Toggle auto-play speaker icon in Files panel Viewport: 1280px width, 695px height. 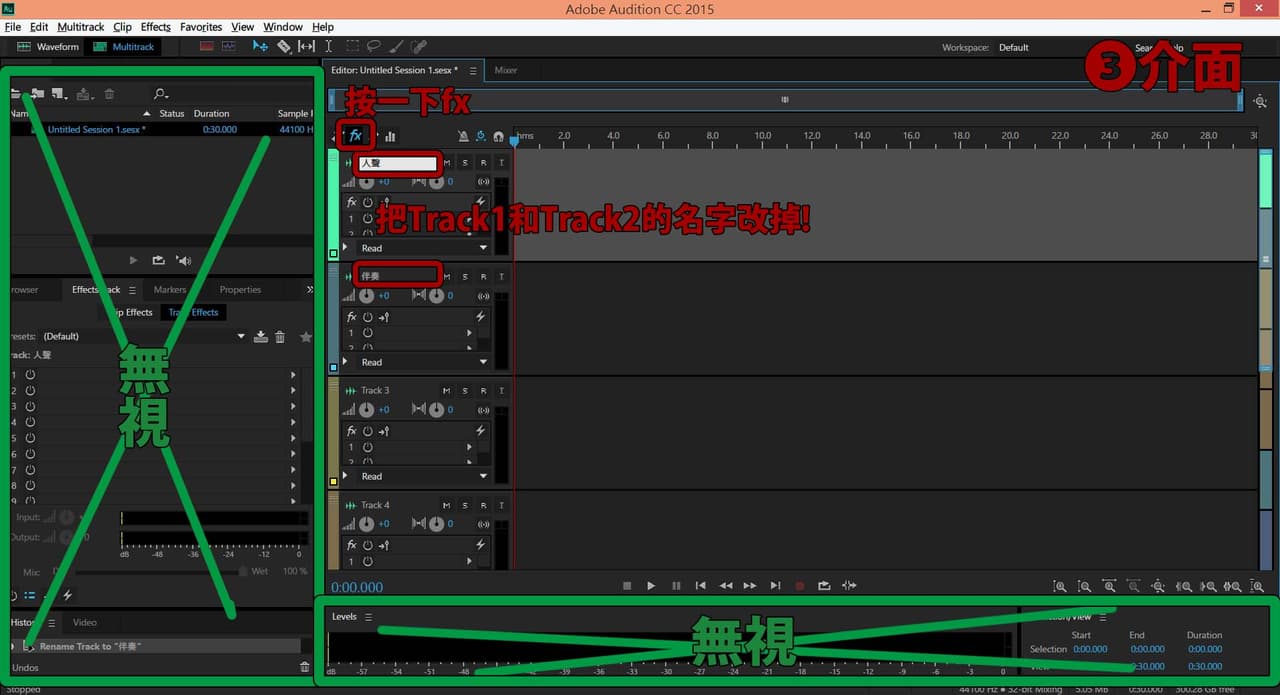(x=183, y=260)
